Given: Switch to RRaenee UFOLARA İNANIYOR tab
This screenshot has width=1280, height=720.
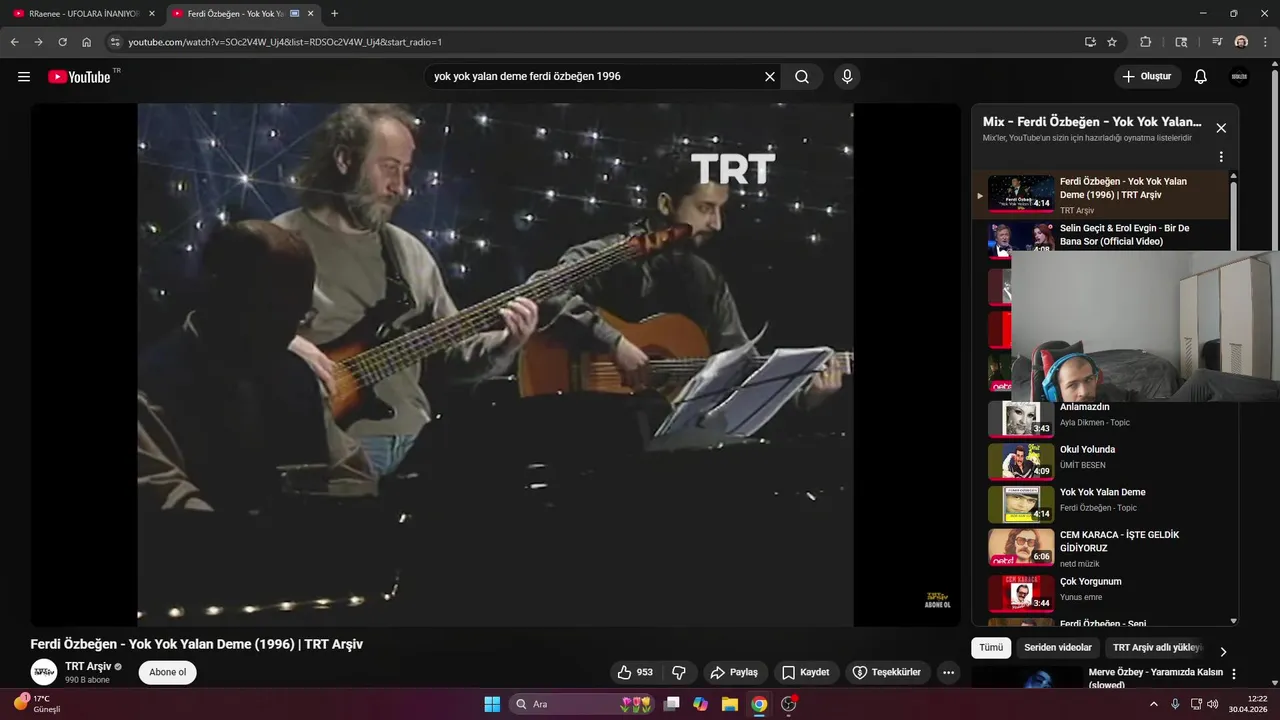Looking at the screenshot, I should [83, 14].
